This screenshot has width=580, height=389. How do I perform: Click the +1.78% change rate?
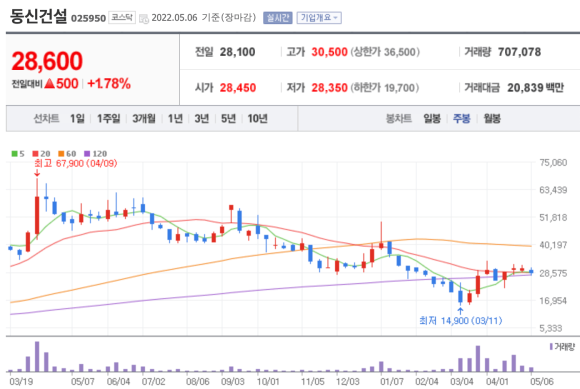(109, 84)
